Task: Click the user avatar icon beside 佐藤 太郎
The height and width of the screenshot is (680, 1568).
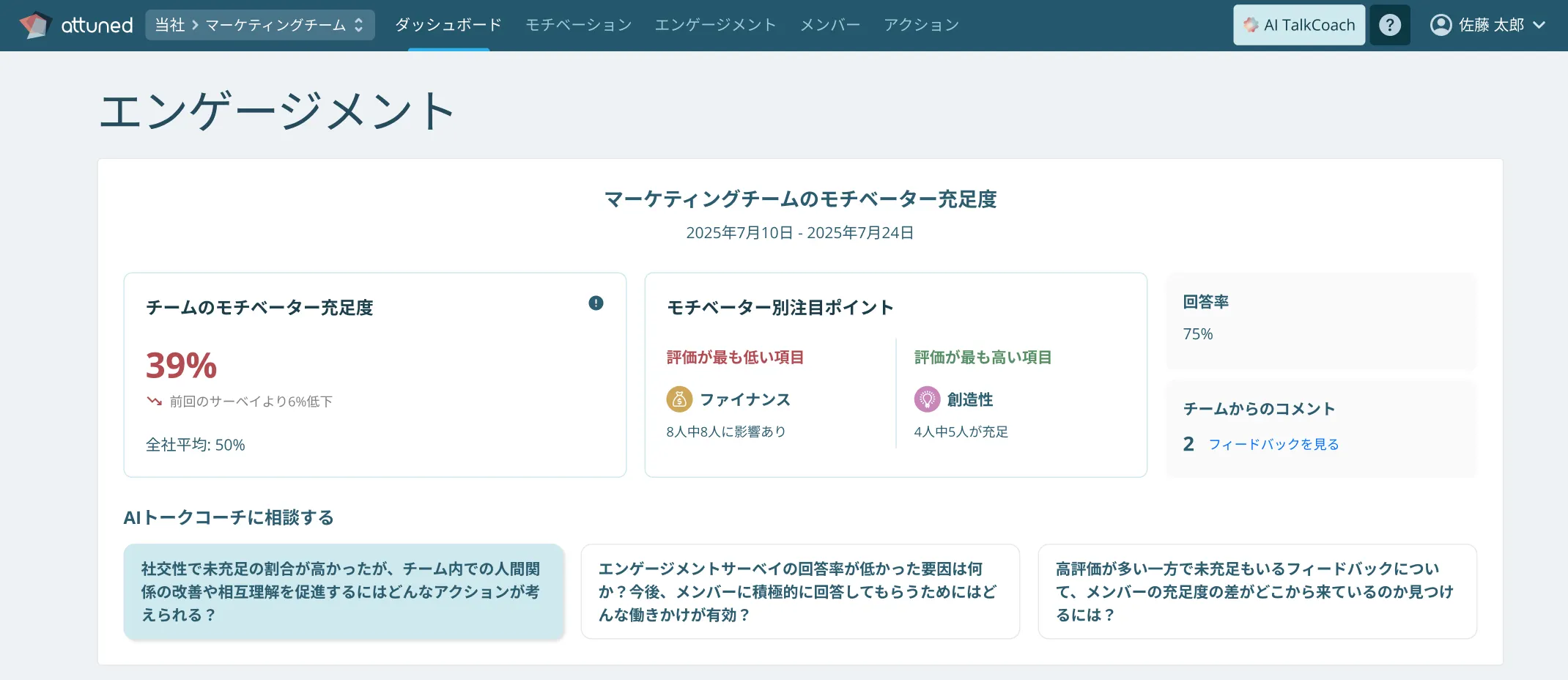Action: point(1441,25)
